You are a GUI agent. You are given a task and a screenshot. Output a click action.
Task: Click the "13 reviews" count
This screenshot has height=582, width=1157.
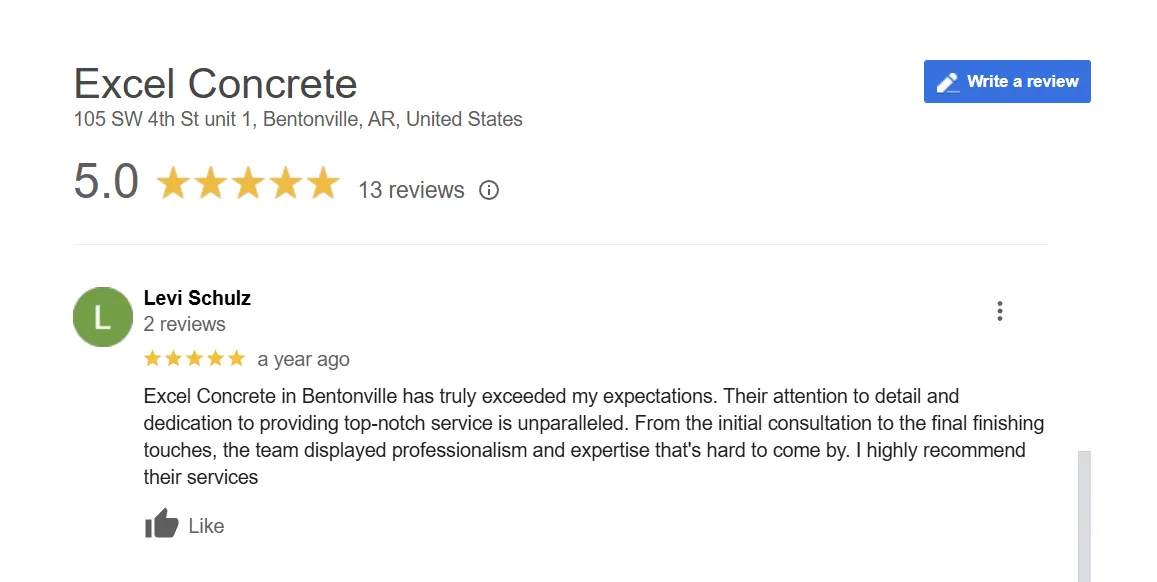coord(411,190)
